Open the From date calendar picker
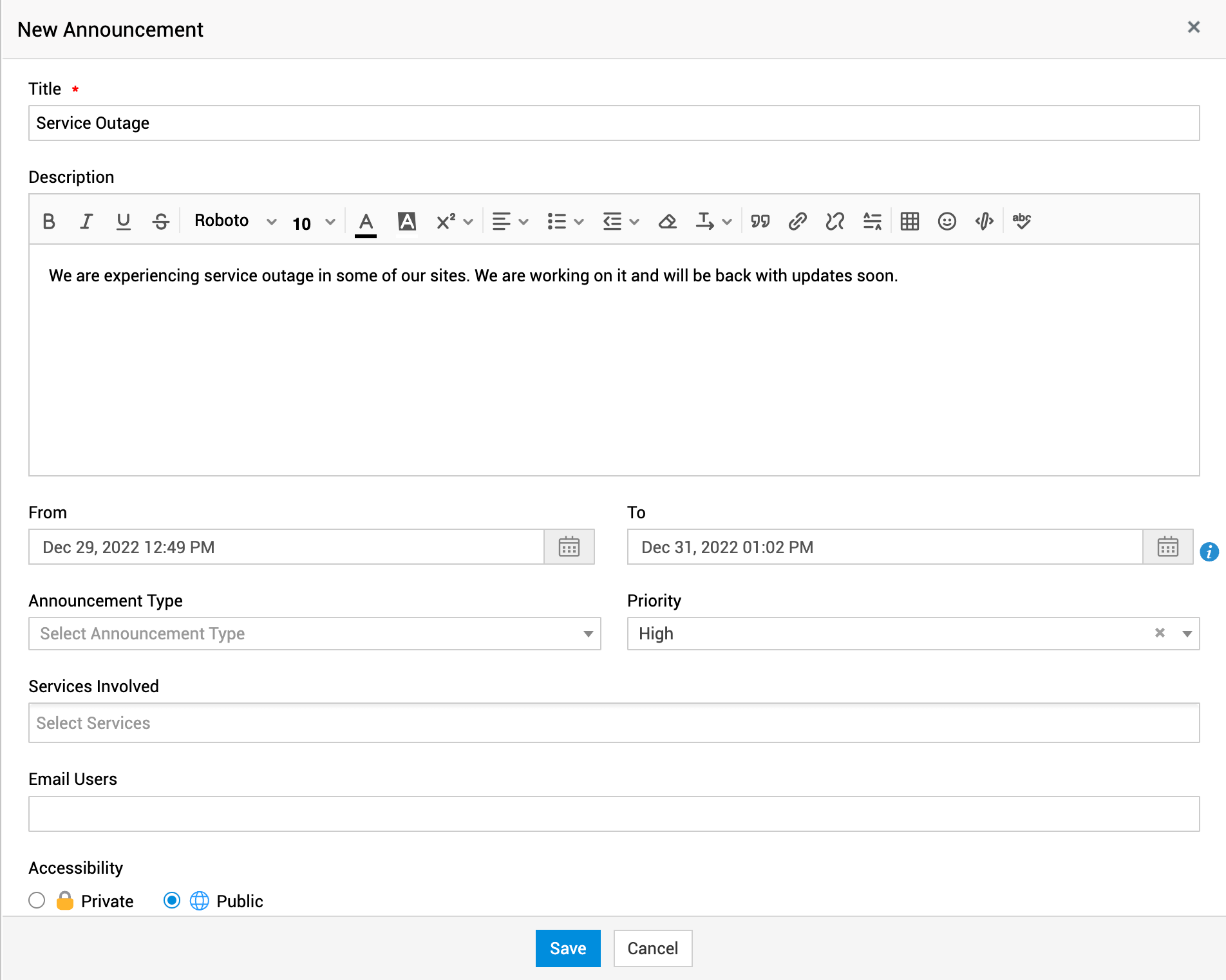The image size is (1226, 980). coord(569,547)
